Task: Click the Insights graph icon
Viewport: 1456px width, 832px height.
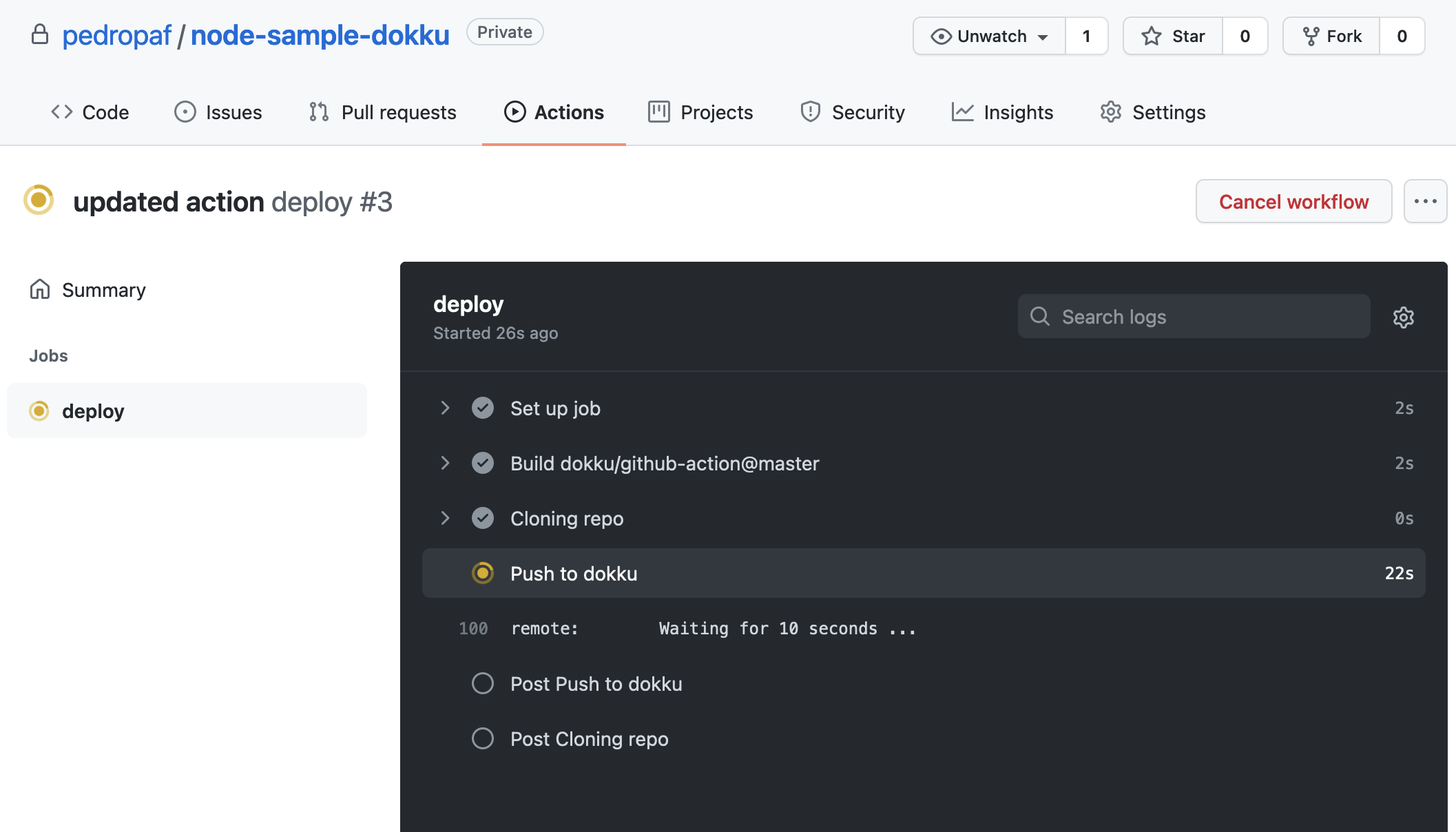Action: click(x=962, y=112)
